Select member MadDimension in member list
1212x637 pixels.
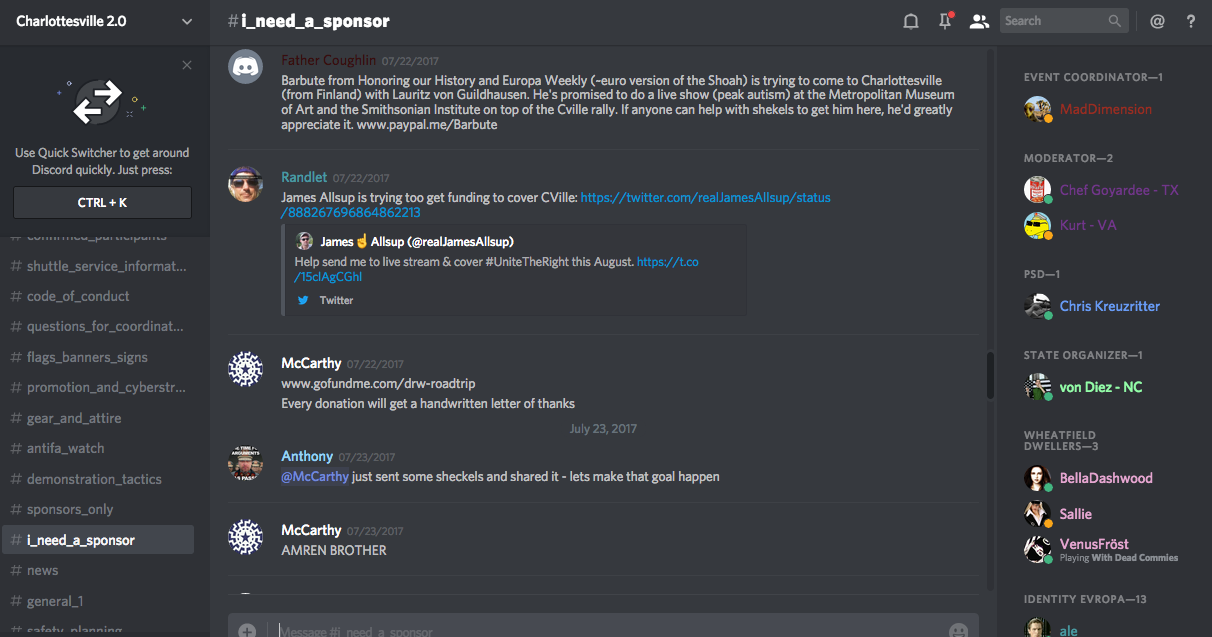click(x=1105, y=109)
